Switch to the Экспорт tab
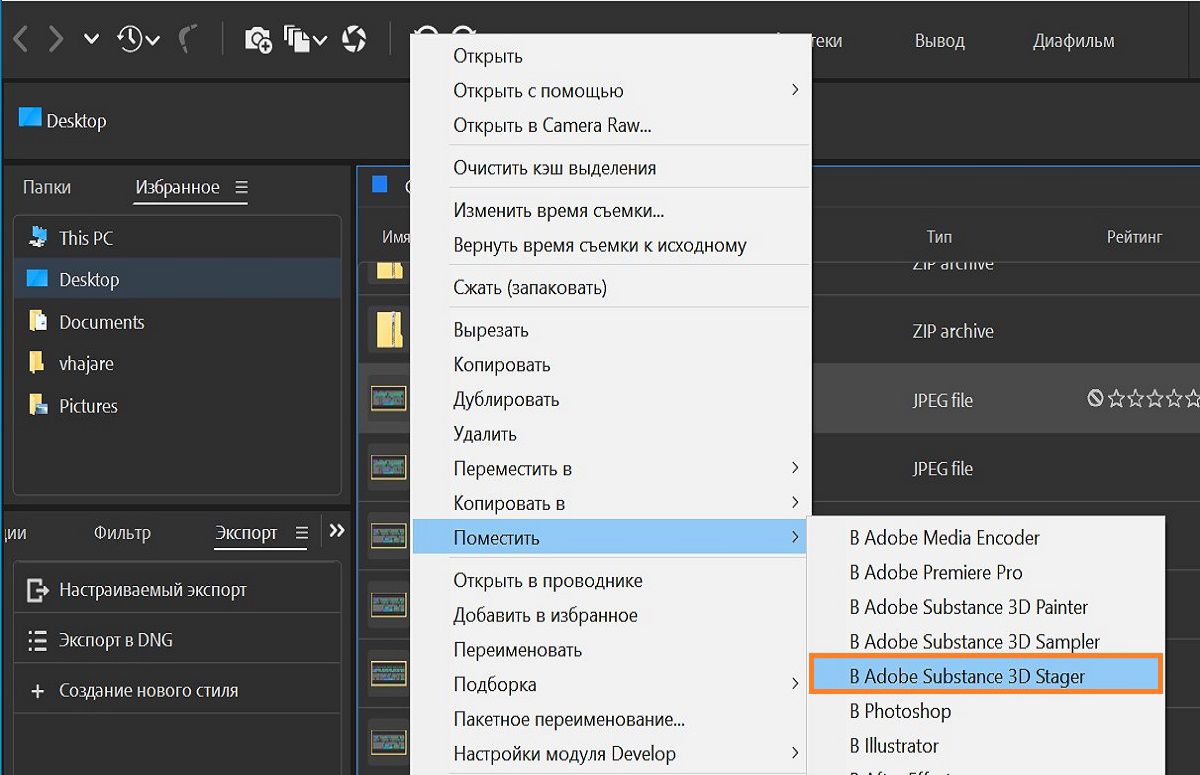The width and height of the screenshot is (1200, 775). (246, 533)
